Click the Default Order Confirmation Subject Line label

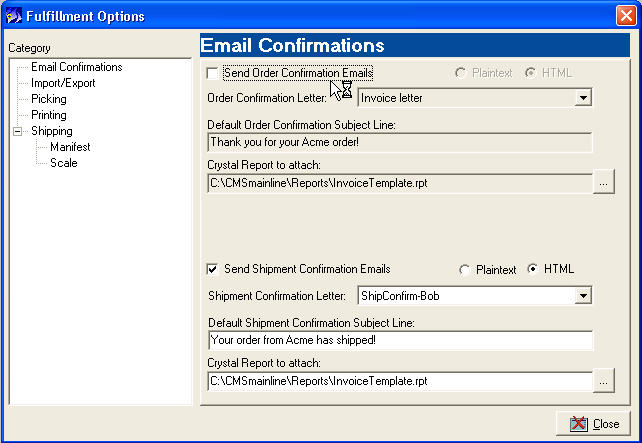click(301, 125)
